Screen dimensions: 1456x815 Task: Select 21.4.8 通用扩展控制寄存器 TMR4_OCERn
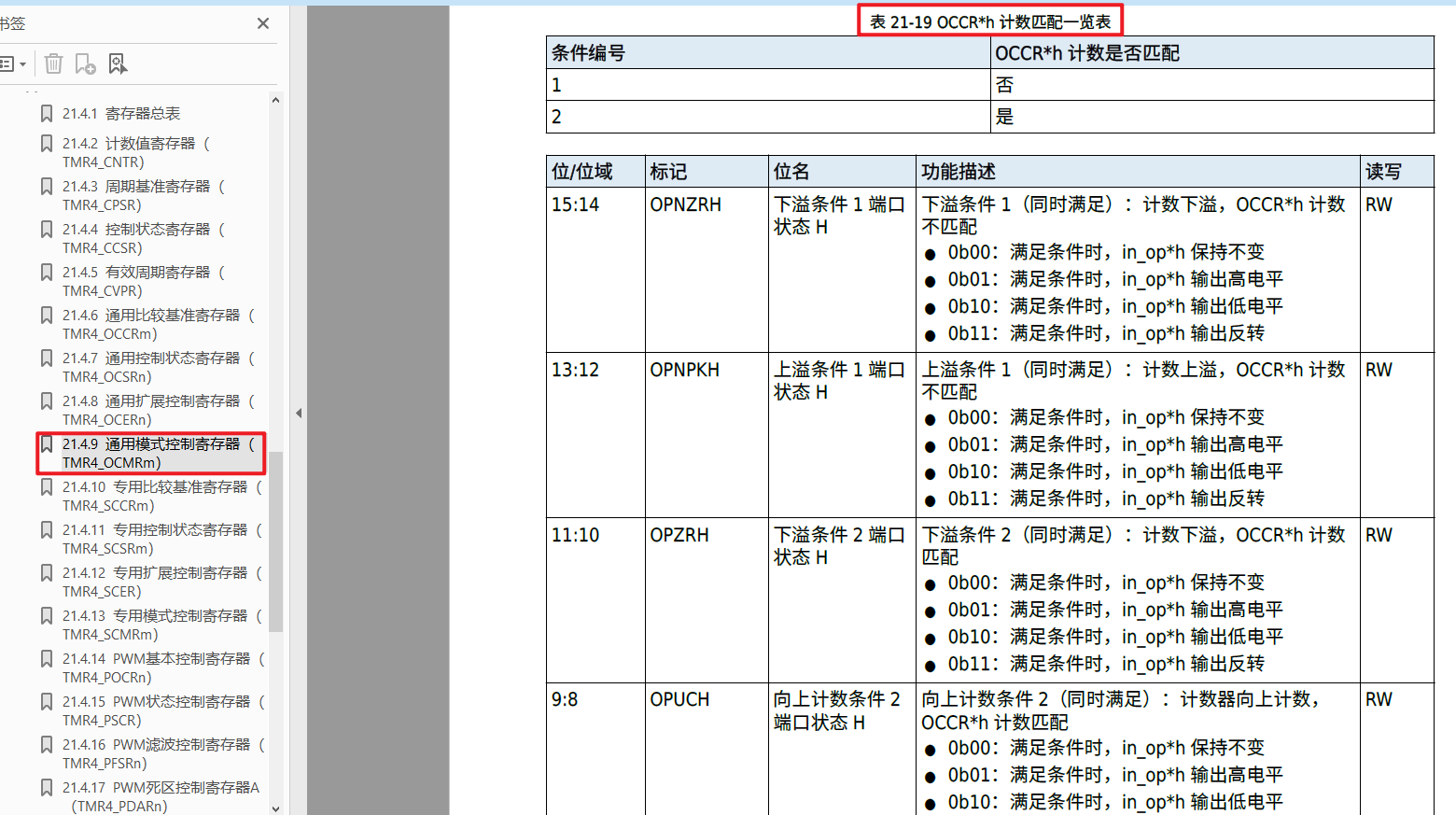tap(159, 410)
